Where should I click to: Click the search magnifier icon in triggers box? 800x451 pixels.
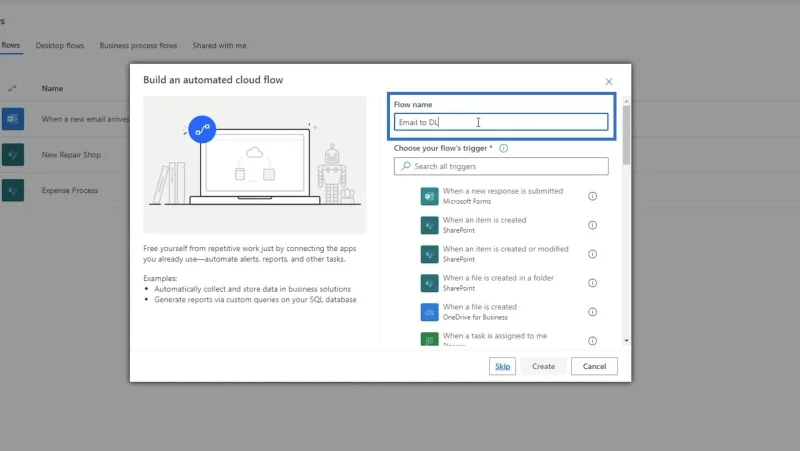point(406,166)
